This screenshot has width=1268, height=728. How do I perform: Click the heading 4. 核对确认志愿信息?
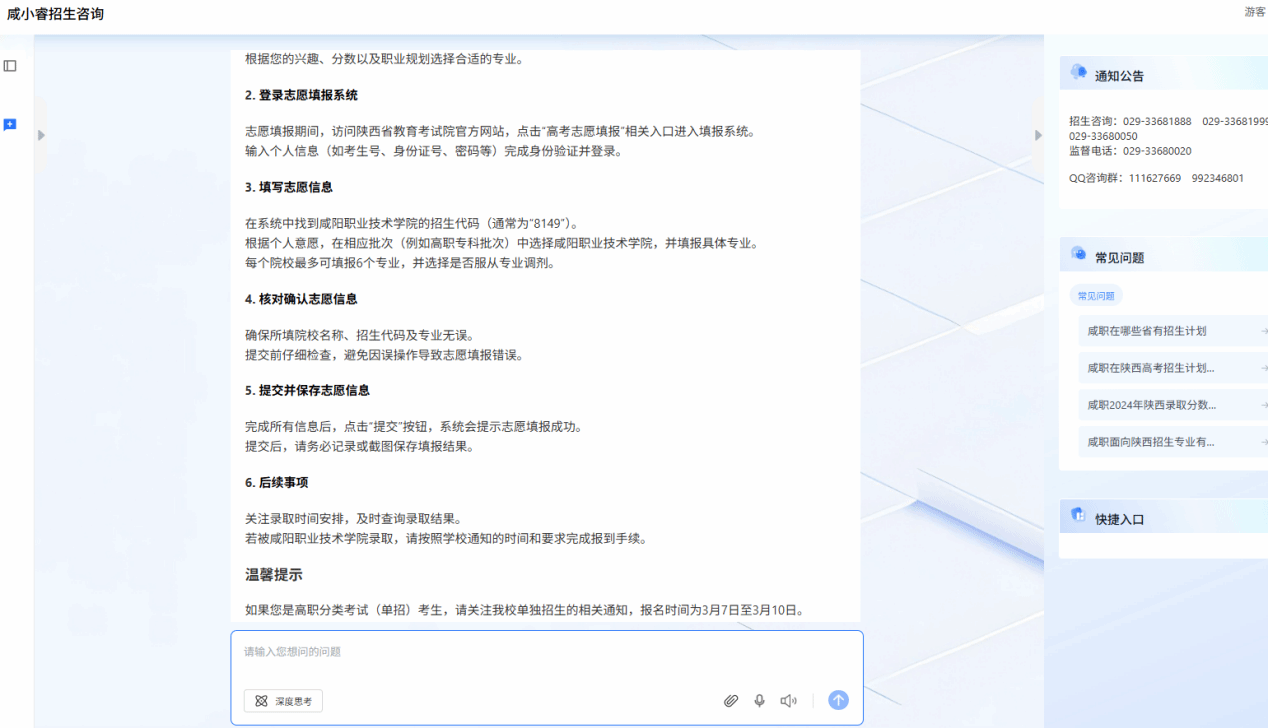(x=301, y=299)
